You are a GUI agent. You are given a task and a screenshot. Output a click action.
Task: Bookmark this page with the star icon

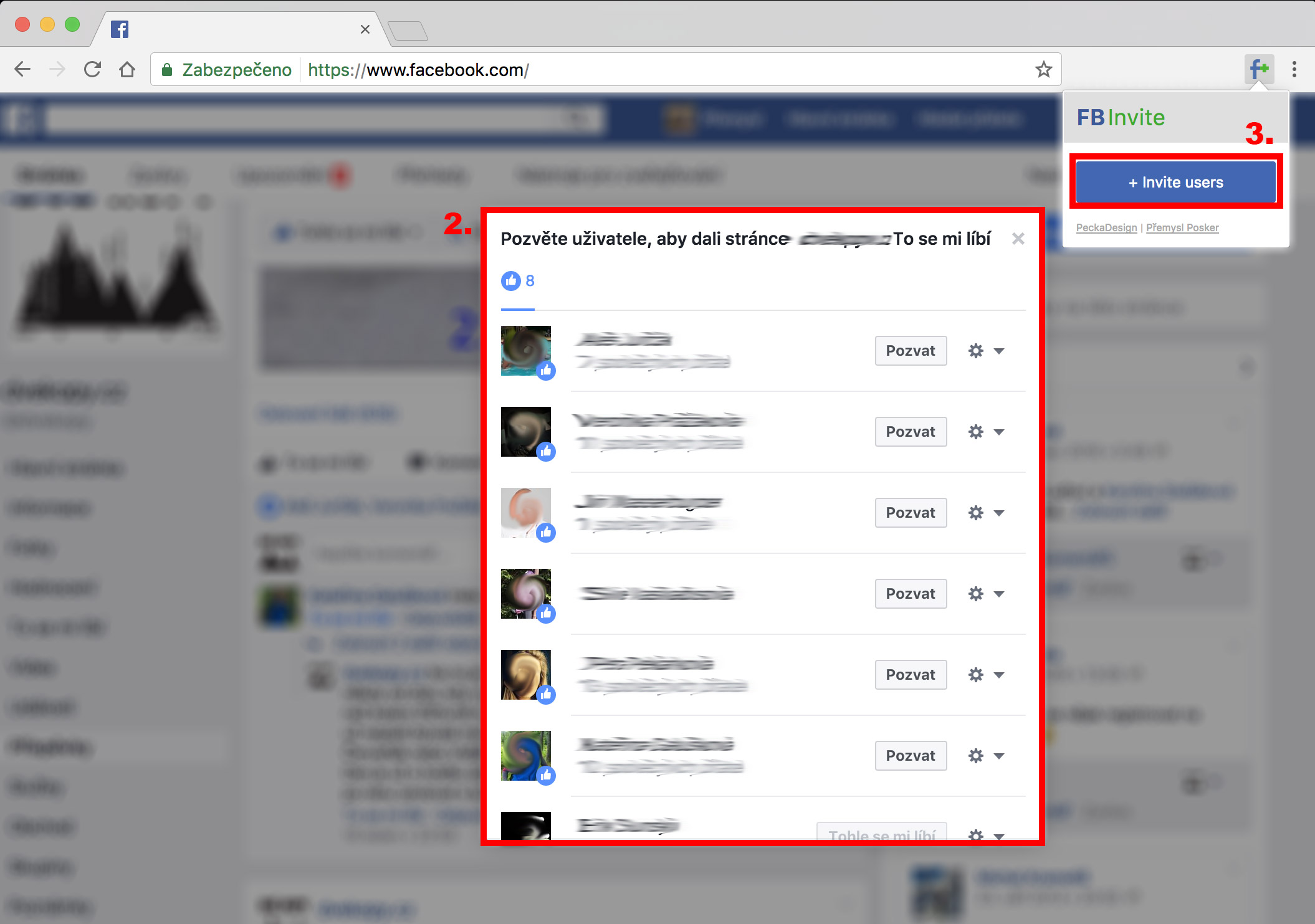[1043, 69]
